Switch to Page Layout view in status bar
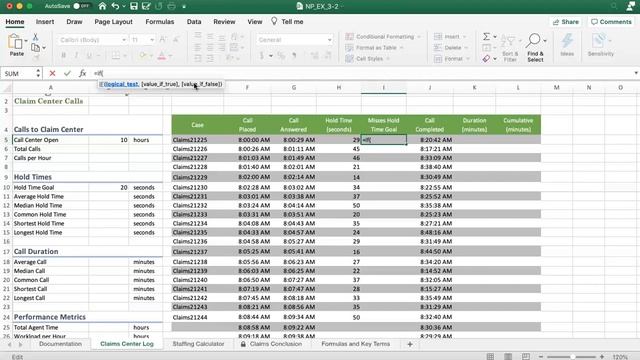Image resolution: width=640 pixels, height=360 pixels. coord(508,356)
